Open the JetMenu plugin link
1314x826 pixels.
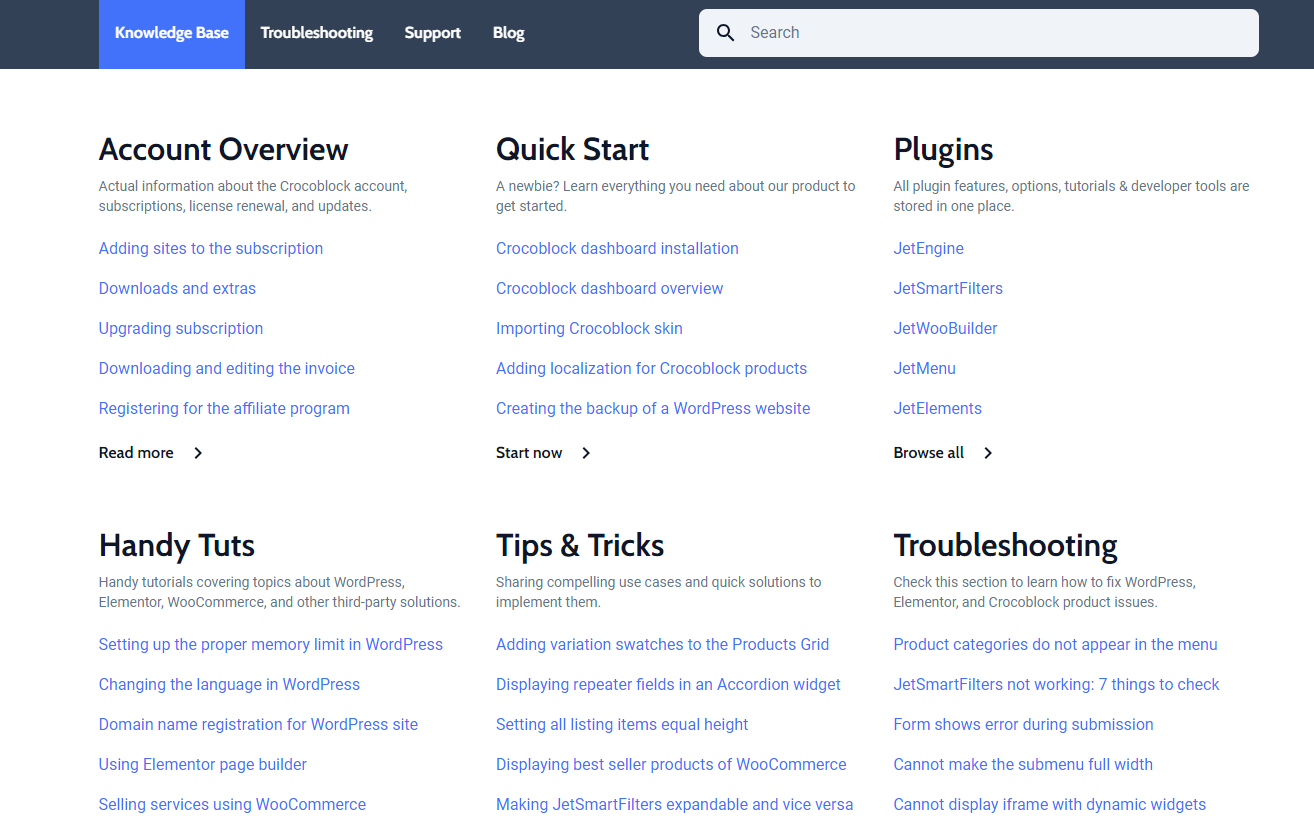point(925,368)
